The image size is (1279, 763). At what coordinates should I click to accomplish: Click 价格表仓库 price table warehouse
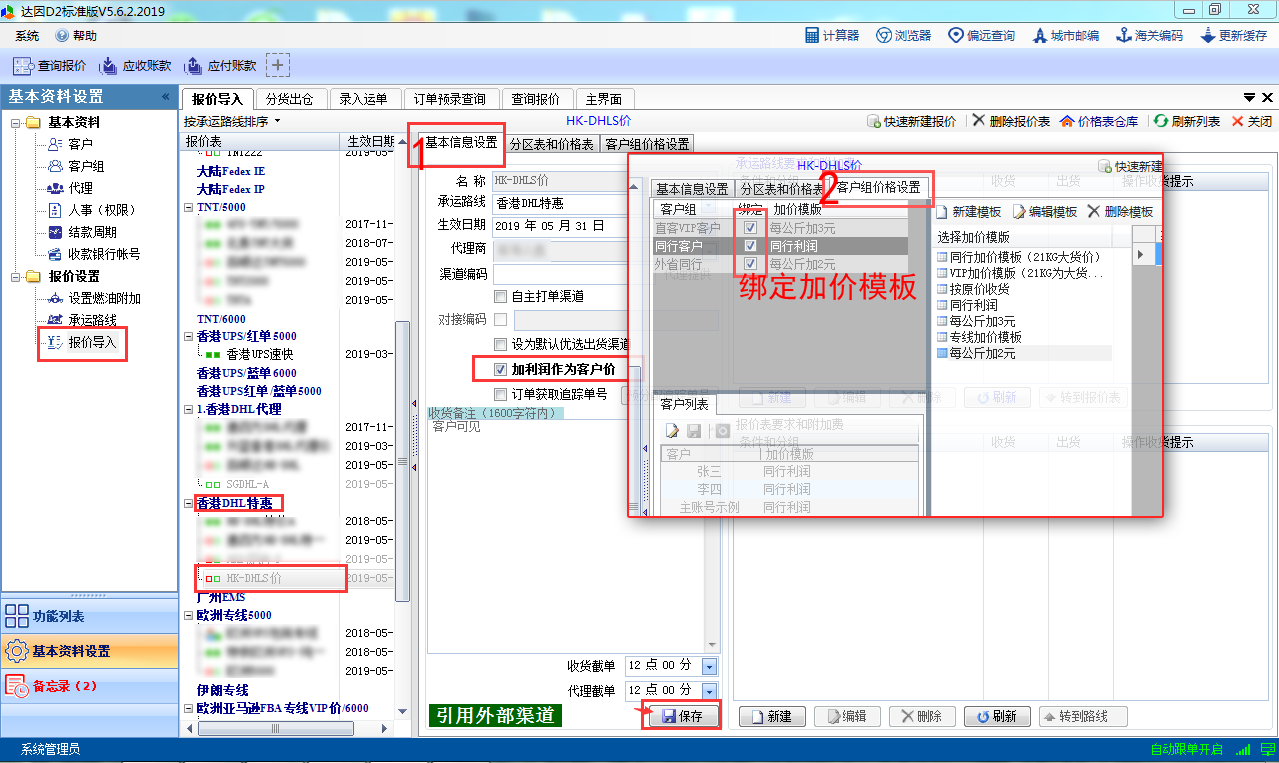1098,121
